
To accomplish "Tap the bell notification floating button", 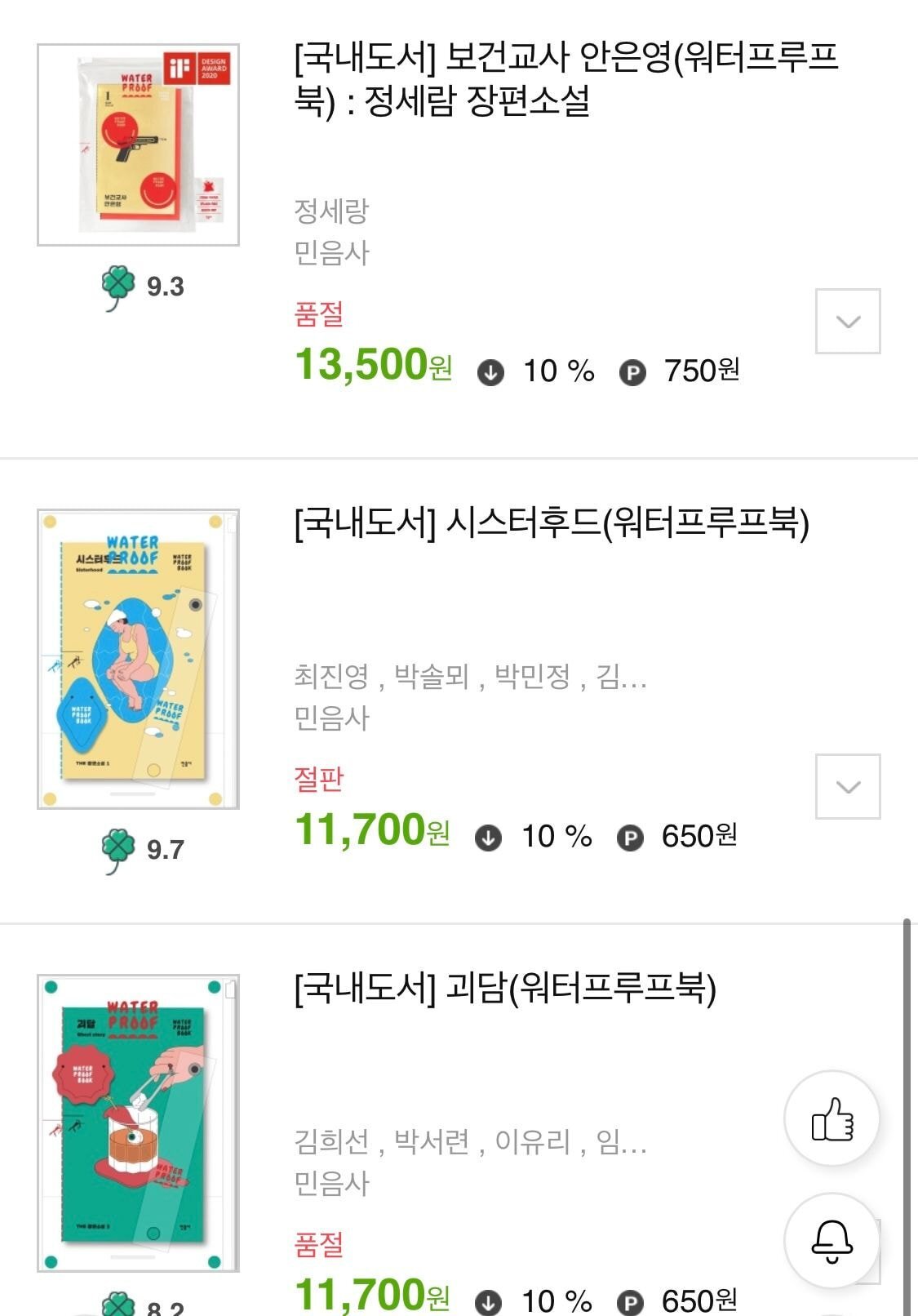I will click(832, 1241).
